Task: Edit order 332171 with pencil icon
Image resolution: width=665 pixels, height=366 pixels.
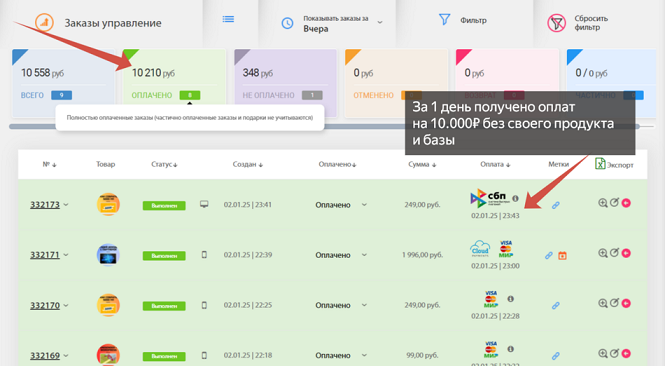Action: [x=614, y=253]
